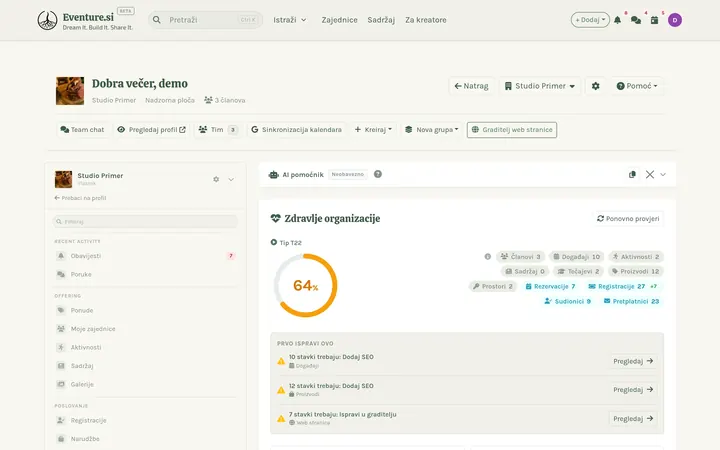720x450 pixels.
Task: Click the Sudionici 9 chip
Action: tap(568, 301)
